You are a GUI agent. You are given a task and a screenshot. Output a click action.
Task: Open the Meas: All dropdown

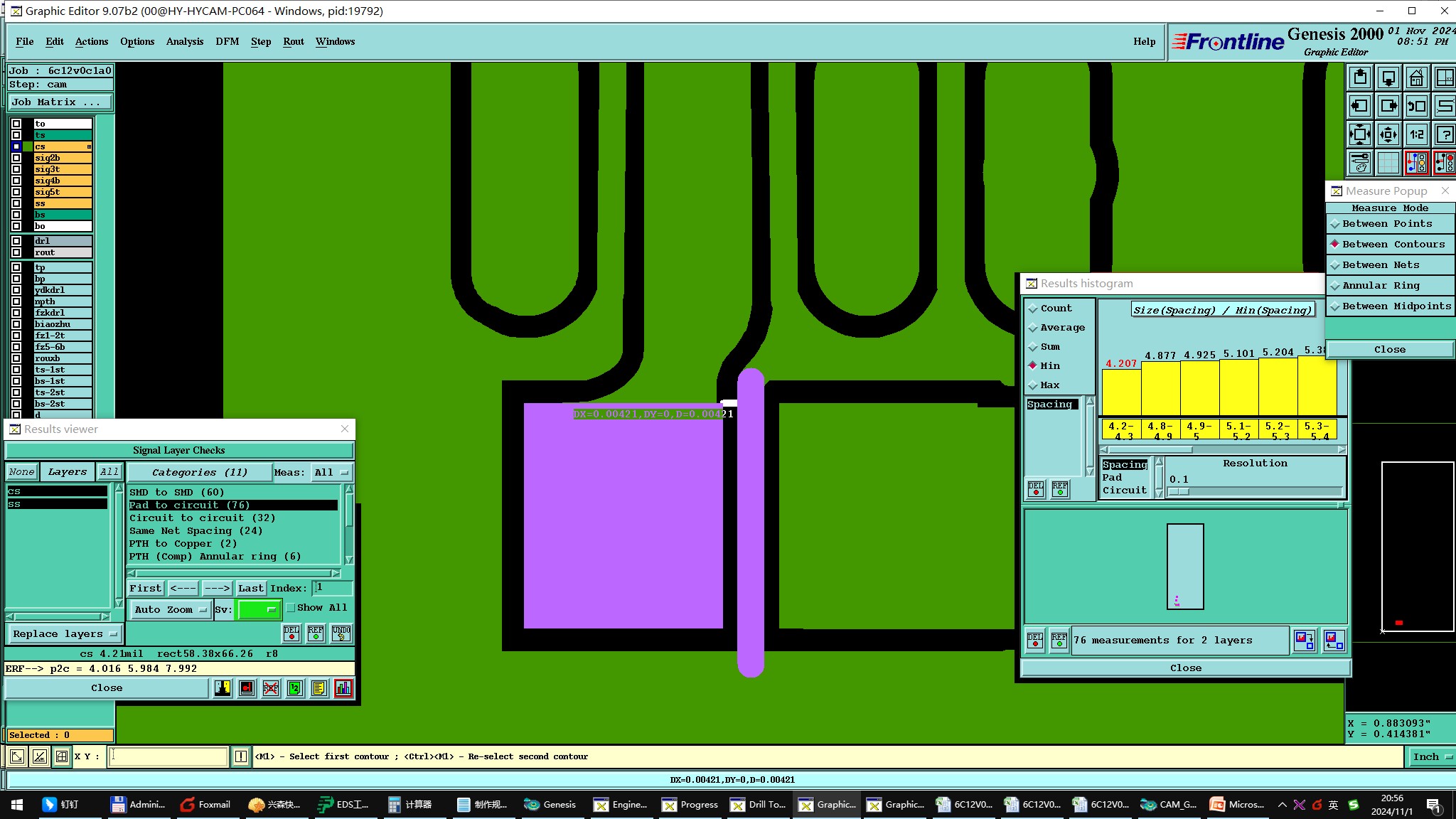[x=331, y=472]
